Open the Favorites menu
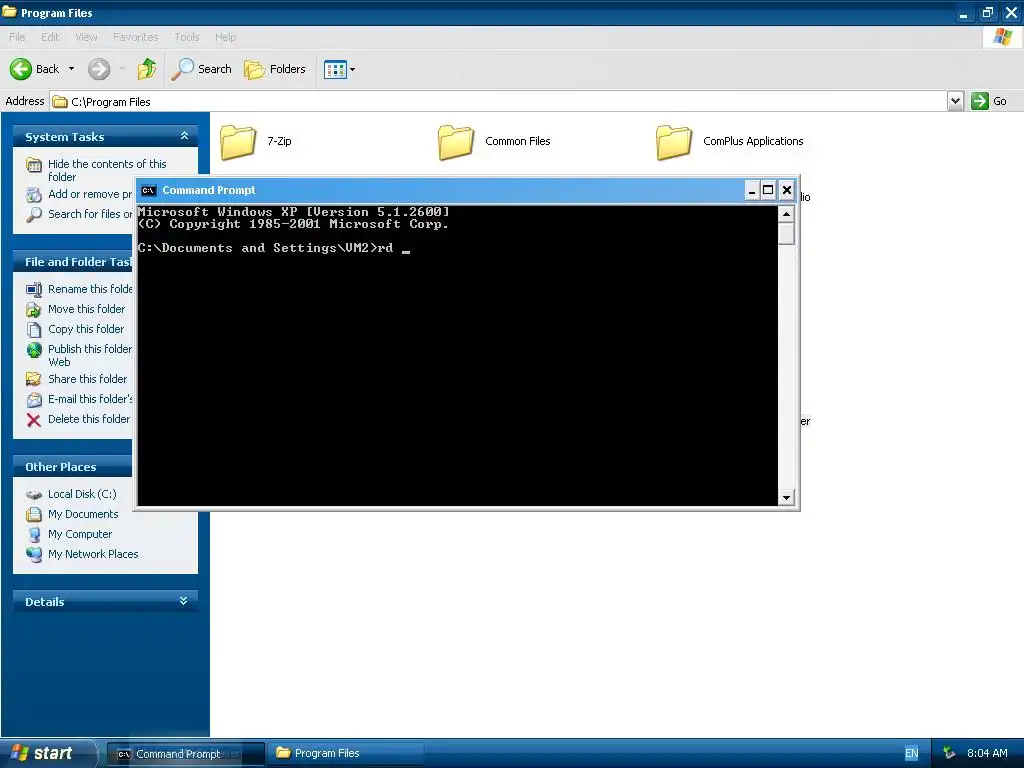 coord(135,37)
